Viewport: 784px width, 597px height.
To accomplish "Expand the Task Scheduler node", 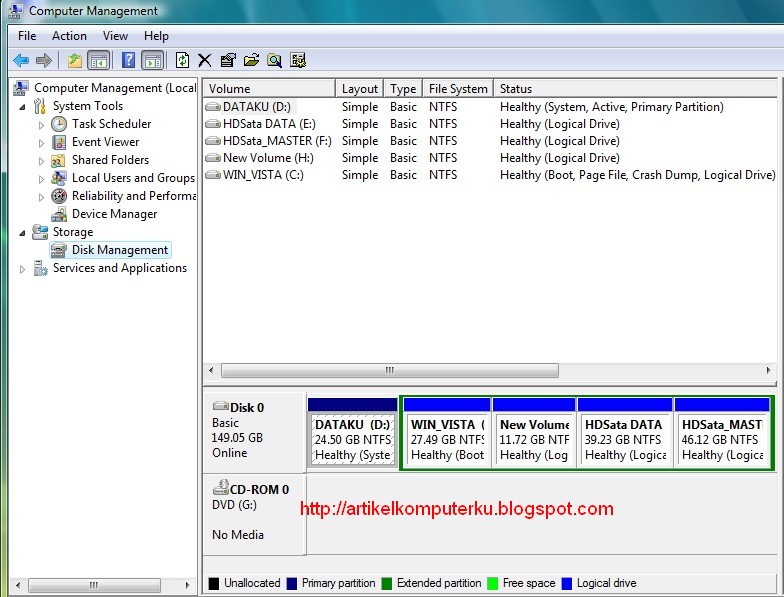I will click(42, 125).
